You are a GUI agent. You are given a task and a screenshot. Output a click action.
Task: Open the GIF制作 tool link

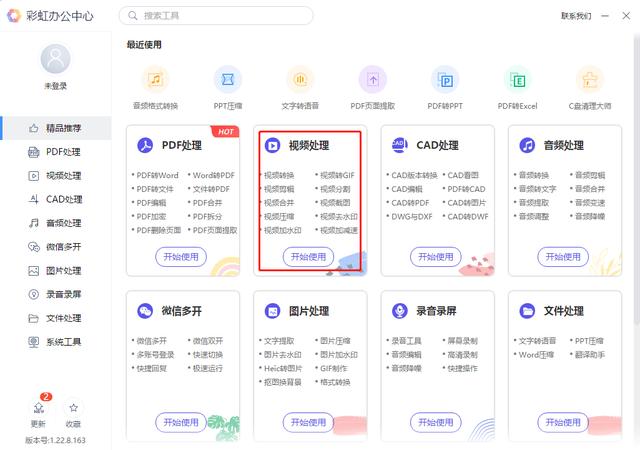333,368
